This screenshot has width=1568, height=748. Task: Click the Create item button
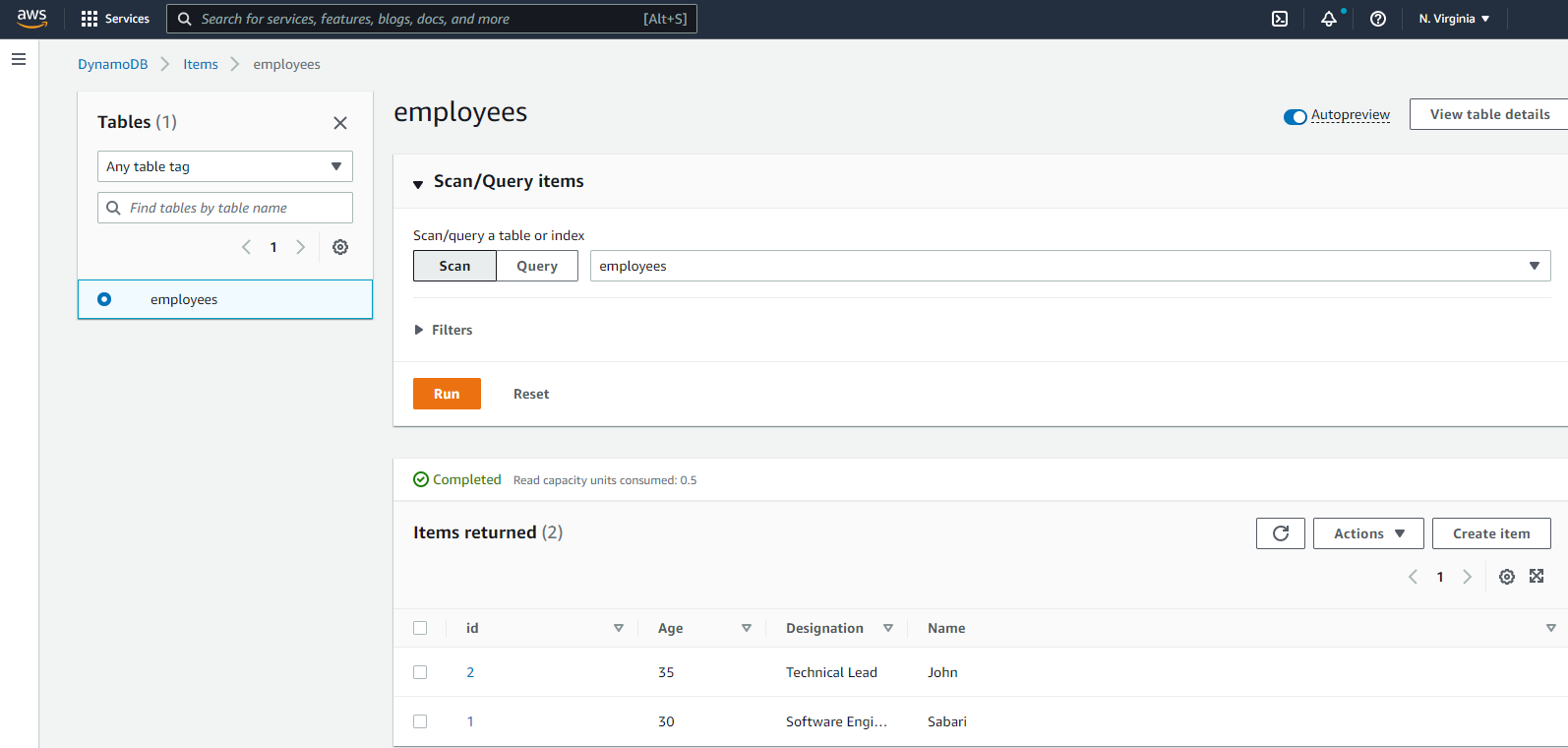tap(1491, 533)
